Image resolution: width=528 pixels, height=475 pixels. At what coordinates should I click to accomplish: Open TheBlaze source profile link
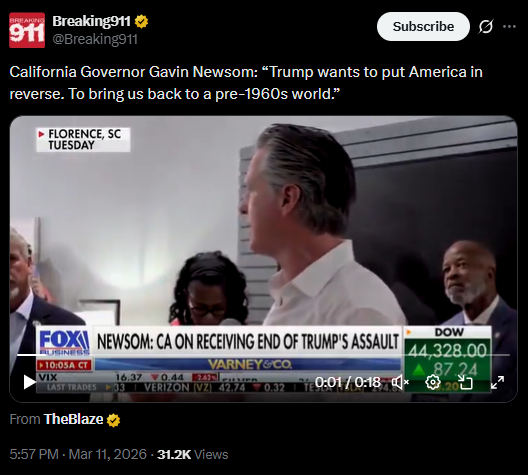pos(73,419)
